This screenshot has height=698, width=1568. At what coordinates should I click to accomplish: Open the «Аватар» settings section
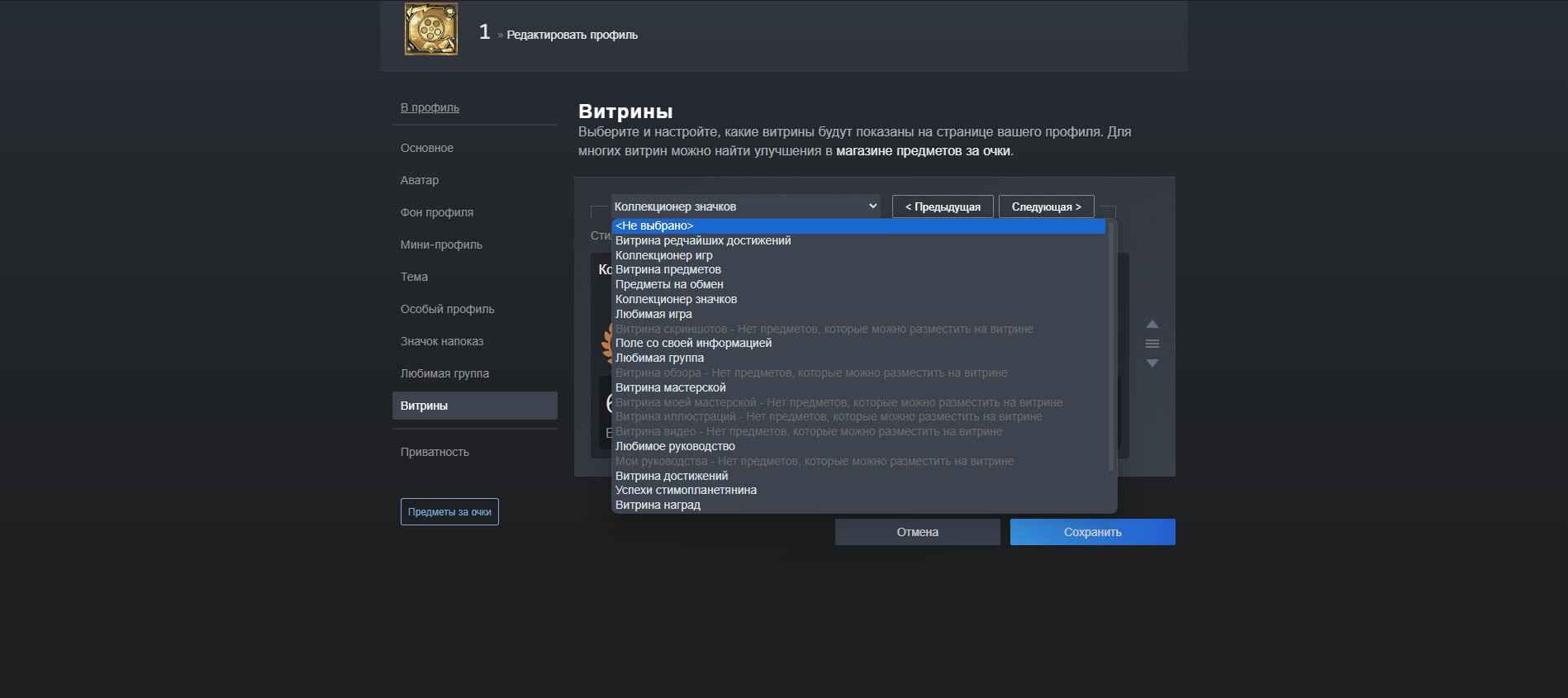point(475,180)
